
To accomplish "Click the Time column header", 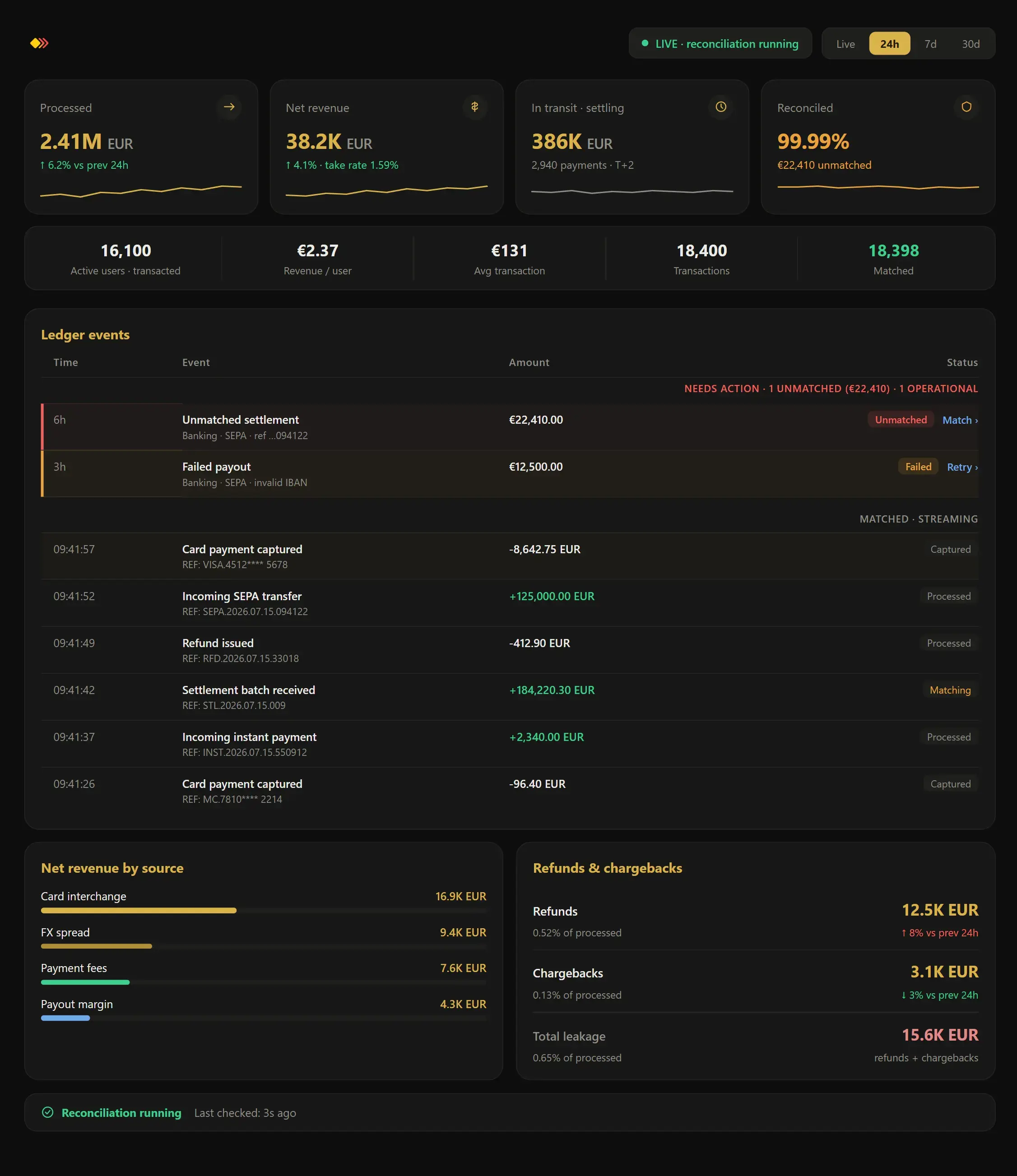I will 66,362.
